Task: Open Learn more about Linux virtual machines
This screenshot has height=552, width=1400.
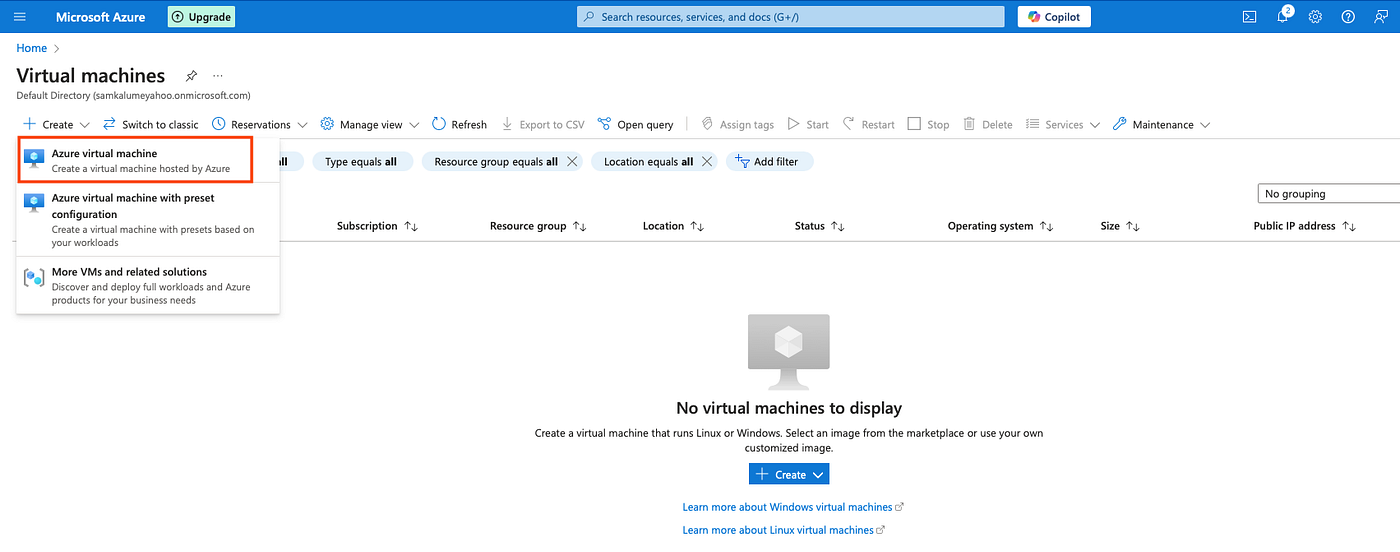Action: pos(784,530)
